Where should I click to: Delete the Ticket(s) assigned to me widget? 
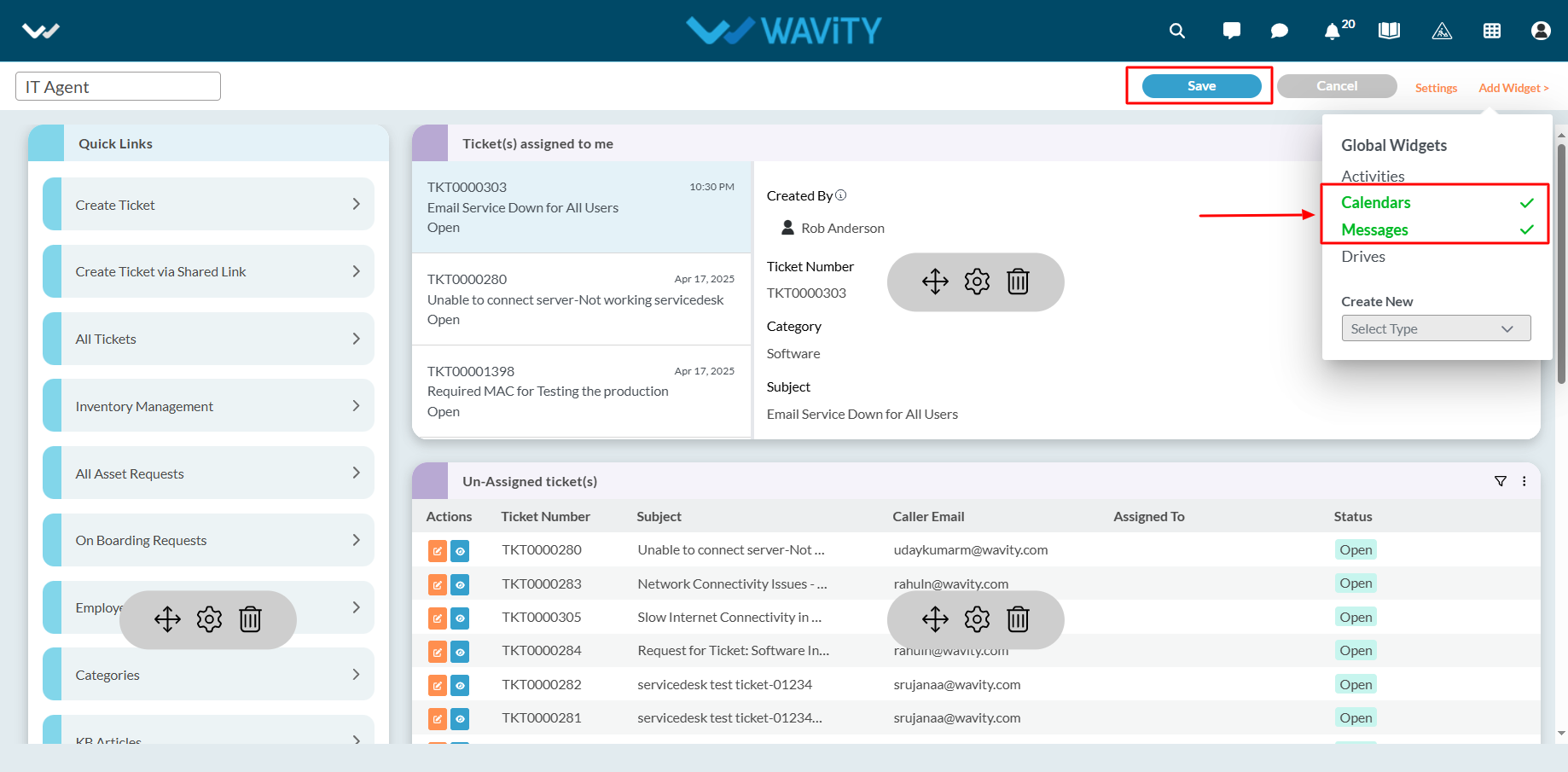coord(1018,282)
